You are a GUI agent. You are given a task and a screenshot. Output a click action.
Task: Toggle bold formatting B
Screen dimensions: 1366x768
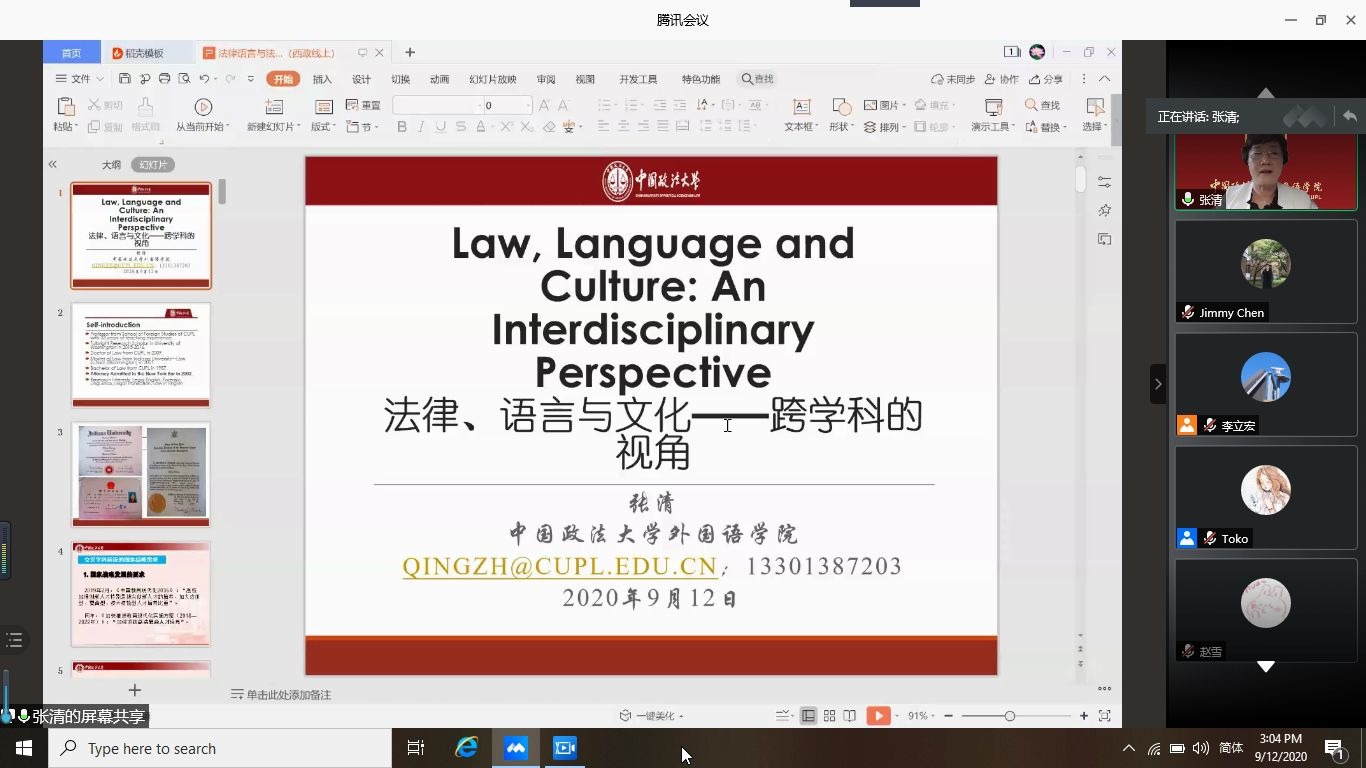point(402,127)
